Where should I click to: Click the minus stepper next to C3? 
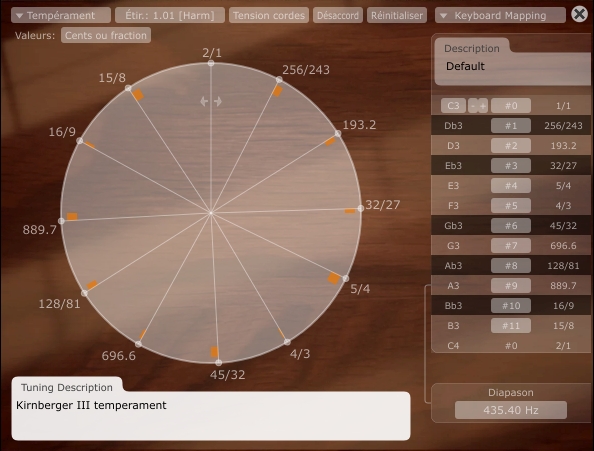(x=472, y=106)
